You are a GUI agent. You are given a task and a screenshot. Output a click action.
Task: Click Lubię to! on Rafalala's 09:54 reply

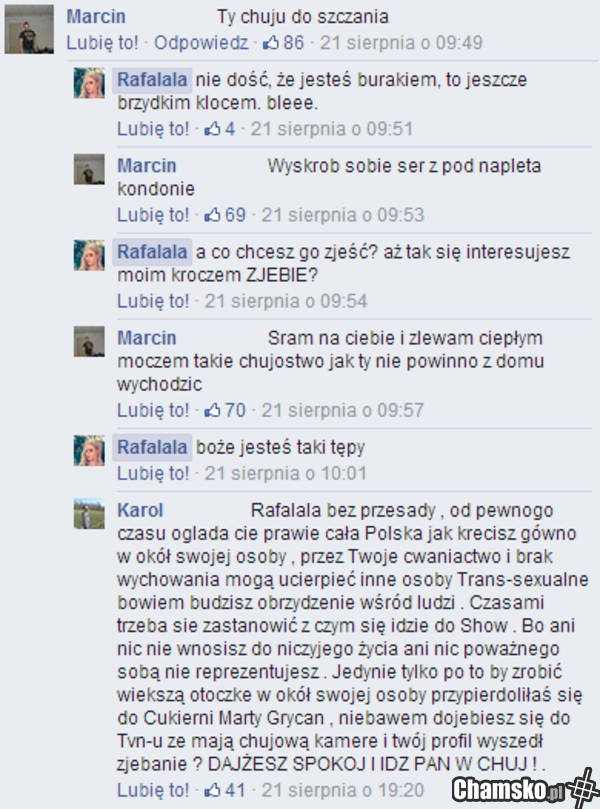pos(153,301)
